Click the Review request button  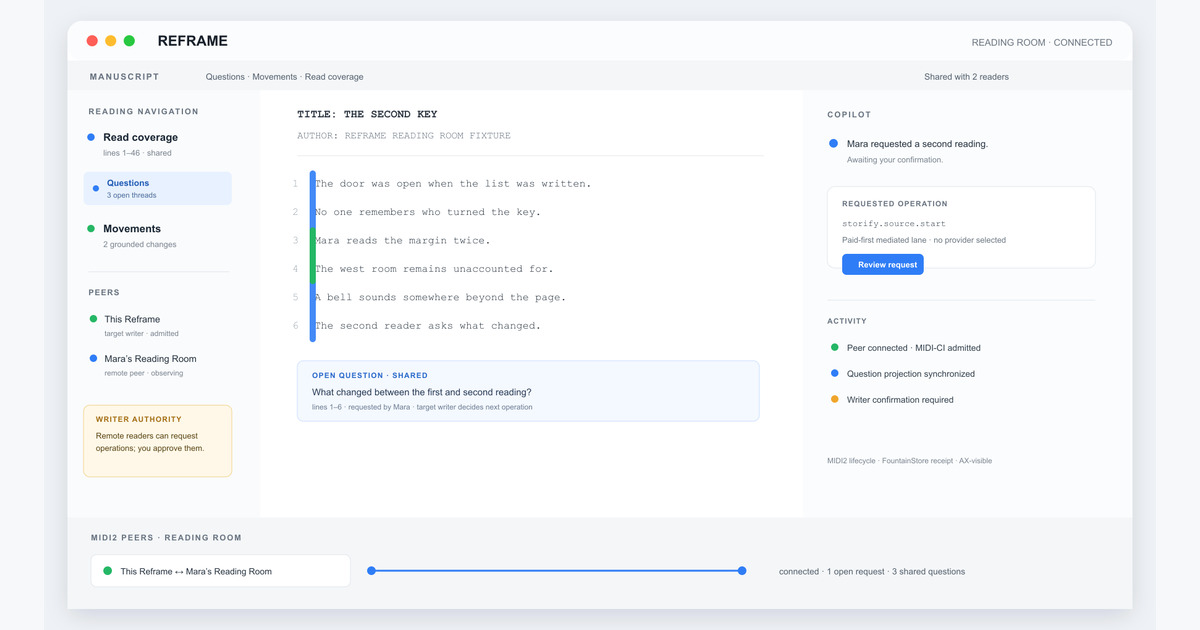coord(882,264)
